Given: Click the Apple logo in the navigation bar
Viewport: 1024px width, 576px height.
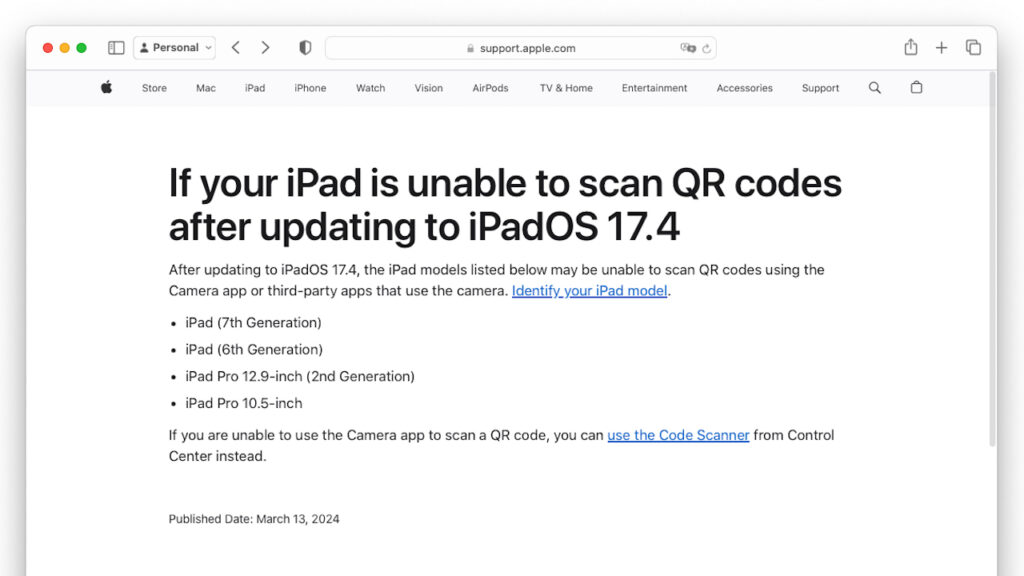Looking at the screenshot, I should (x=106, y=88).
